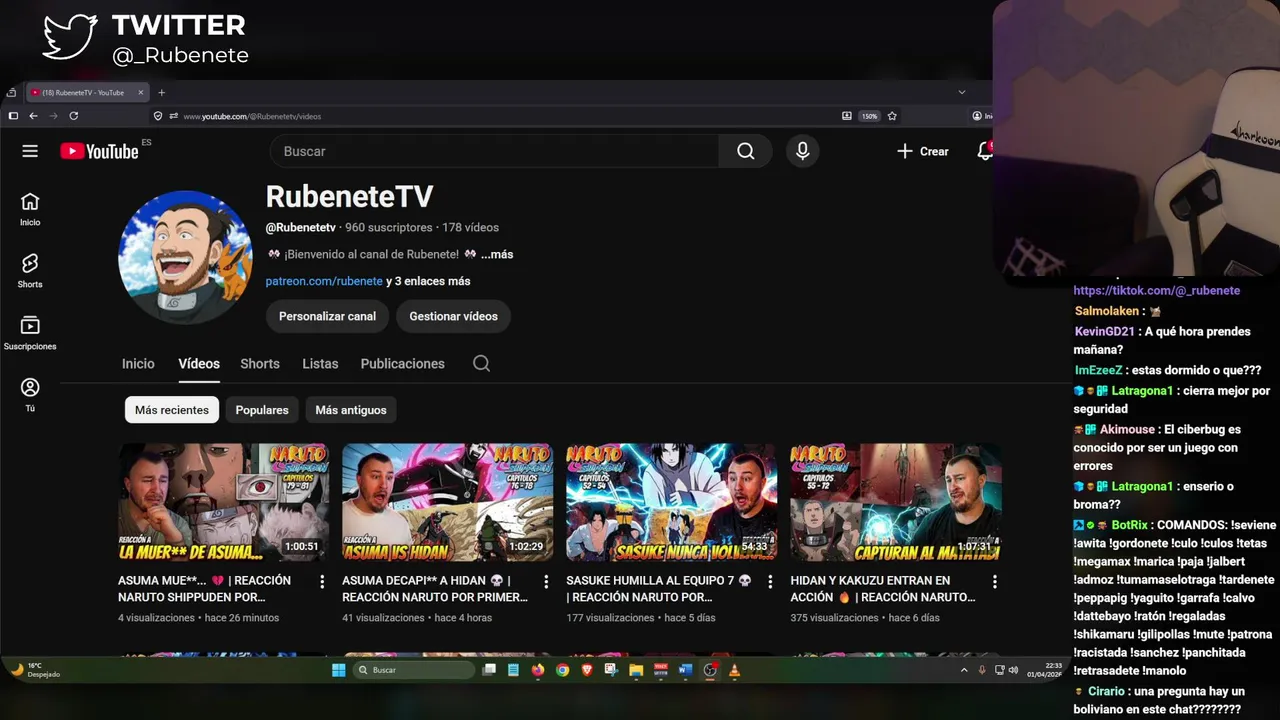Open the SASUKE NUNCA VOLVERÁ thumbnail
Viewport: 1280px width, 720px height.
point(671,502)
